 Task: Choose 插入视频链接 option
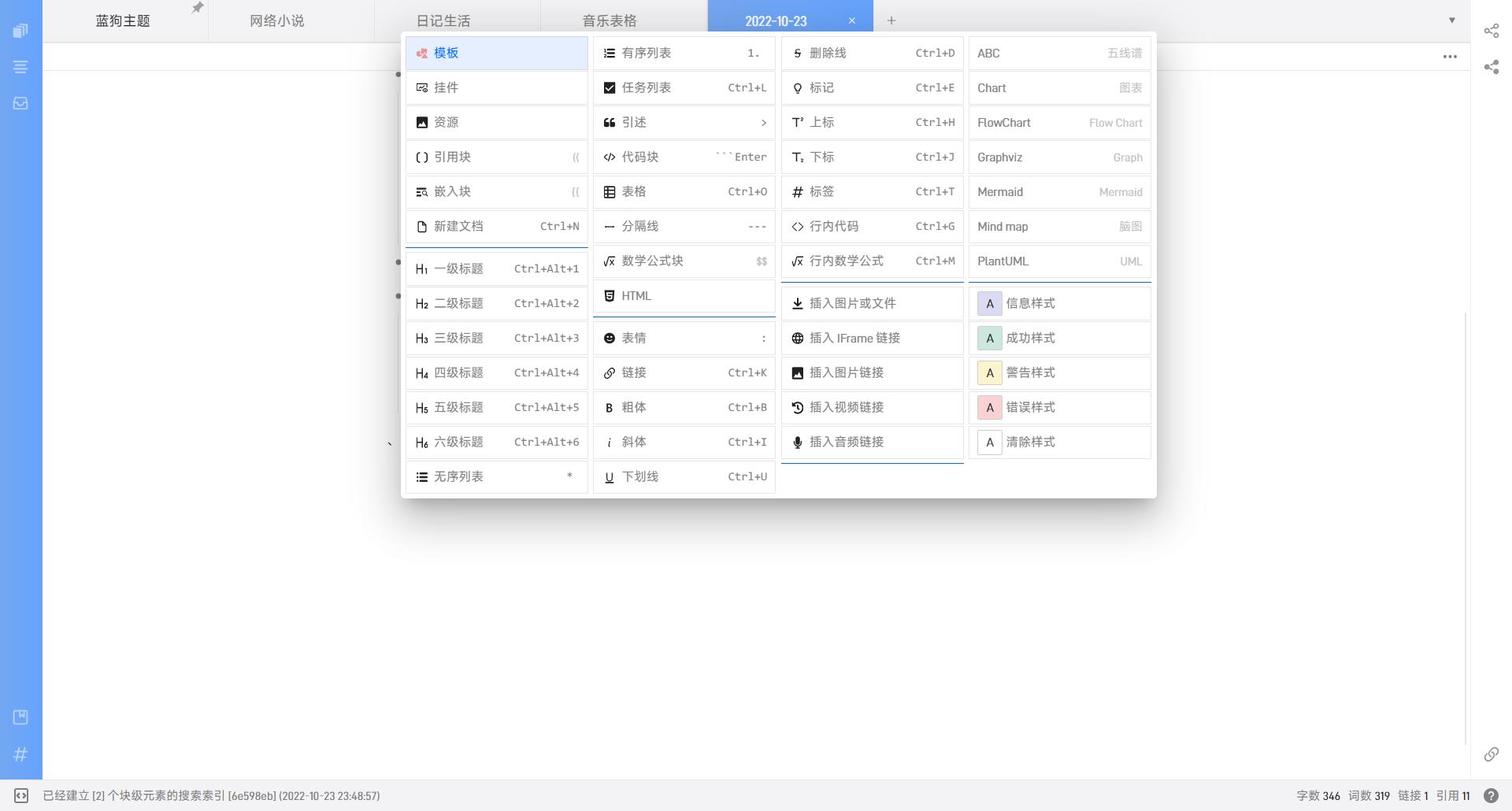pyautogui.click(x=873, y=407)
